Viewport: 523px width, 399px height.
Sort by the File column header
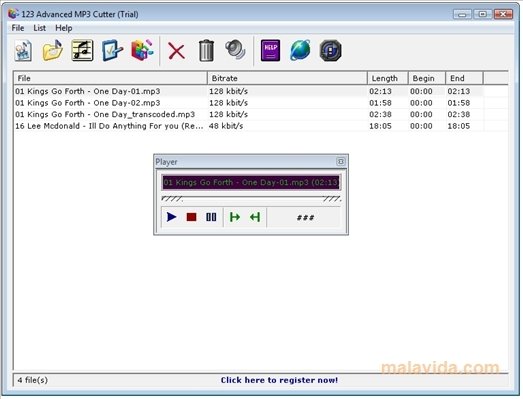(110, 78)
